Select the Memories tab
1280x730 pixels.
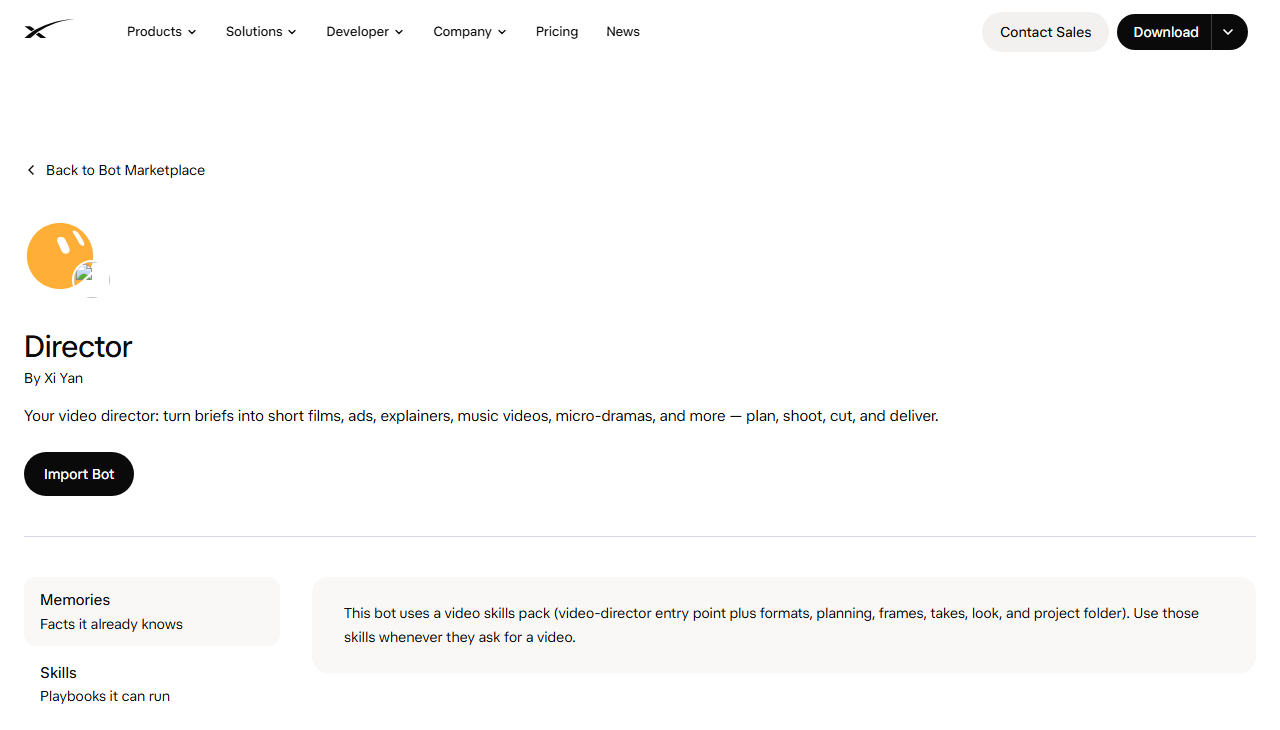(x=152, y=612)
